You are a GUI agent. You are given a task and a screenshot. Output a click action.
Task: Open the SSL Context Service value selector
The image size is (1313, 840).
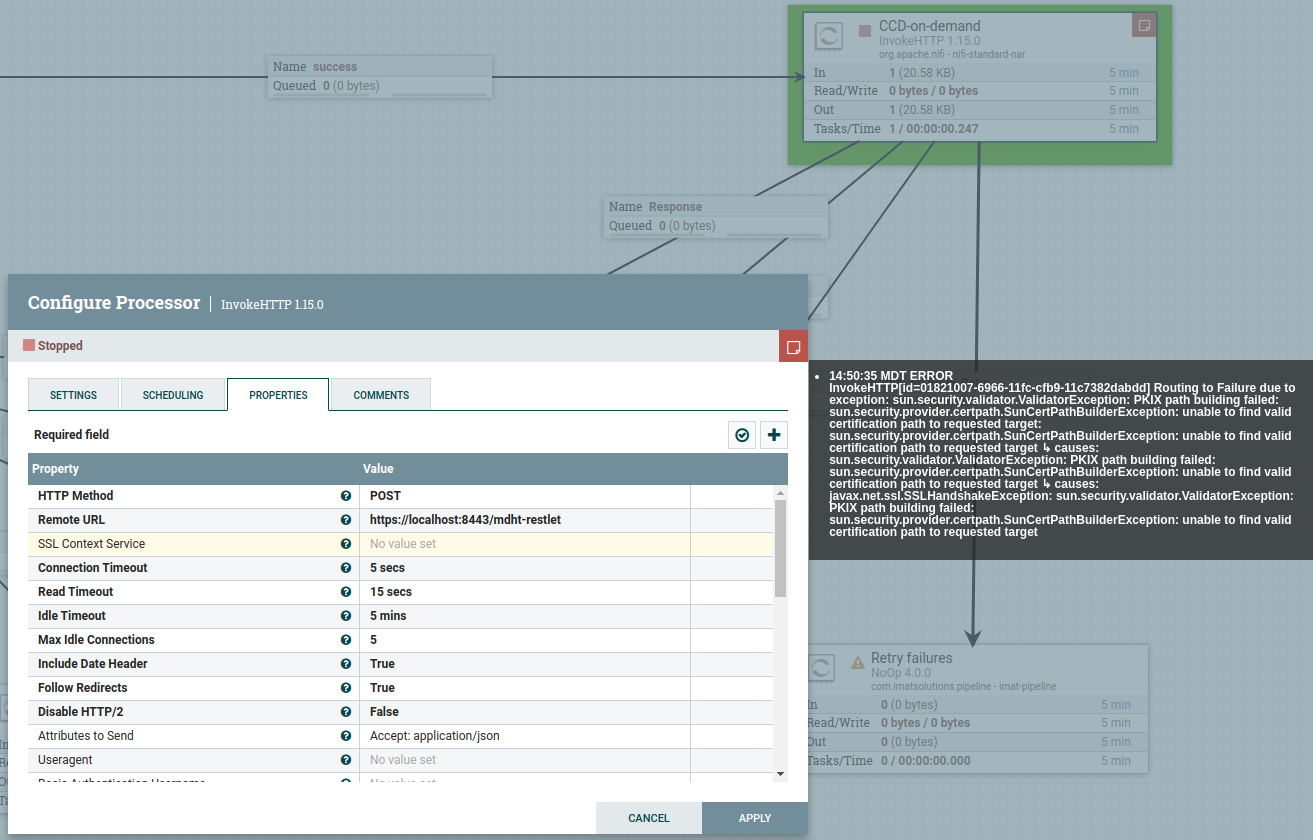[x=524, y=544]
